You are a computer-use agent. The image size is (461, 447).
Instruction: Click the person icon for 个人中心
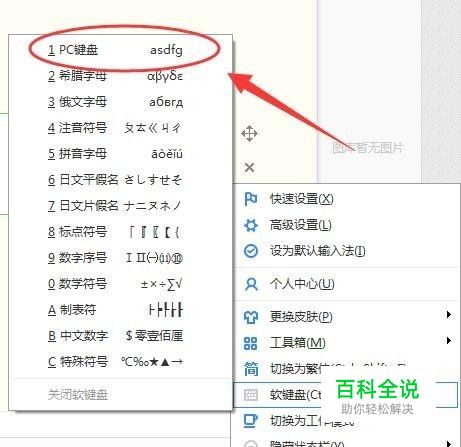coord(251,284)
